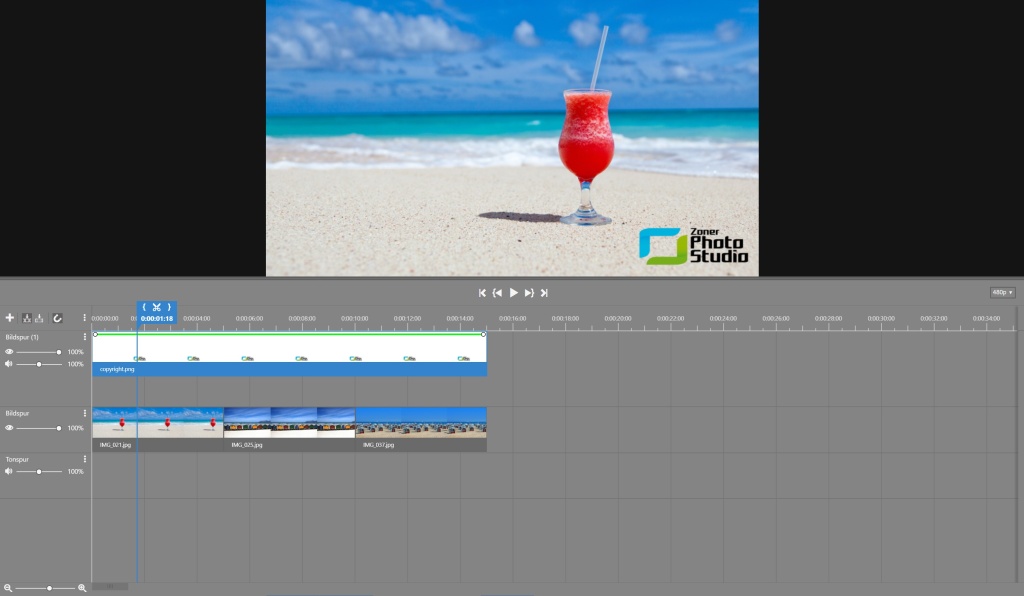Image resolution: width=1024 pixels, height=596 pixels.
Task: Open the timeline toolbar three-dot menu
Action: click(85, 318)
